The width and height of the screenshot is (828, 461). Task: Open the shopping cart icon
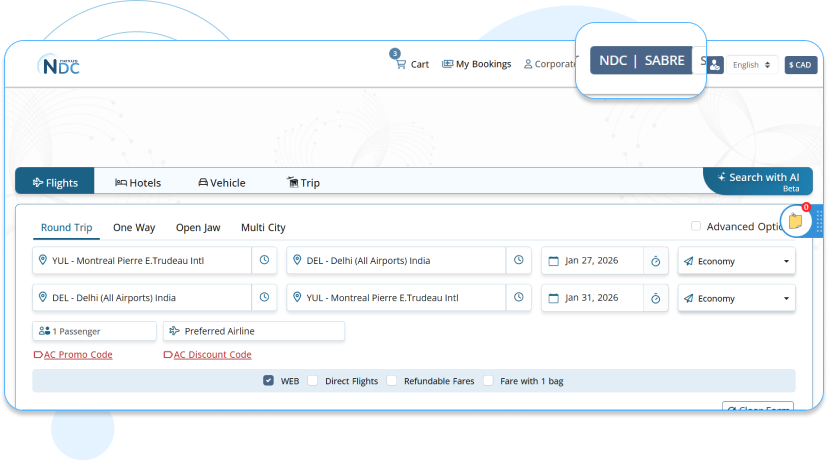tap(400, 64)
